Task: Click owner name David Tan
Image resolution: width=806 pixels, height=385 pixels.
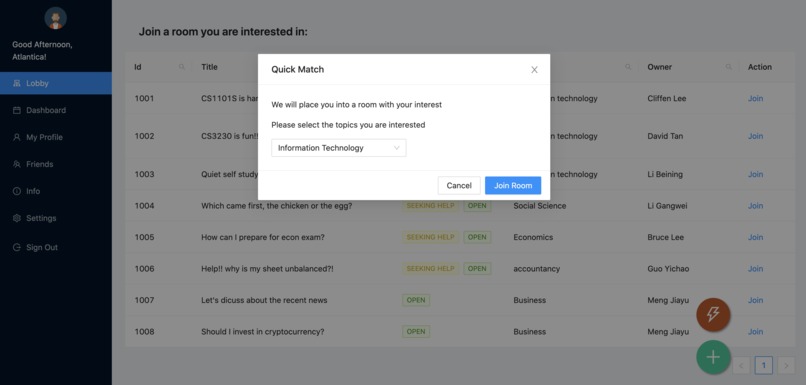Action: [665, 136]
